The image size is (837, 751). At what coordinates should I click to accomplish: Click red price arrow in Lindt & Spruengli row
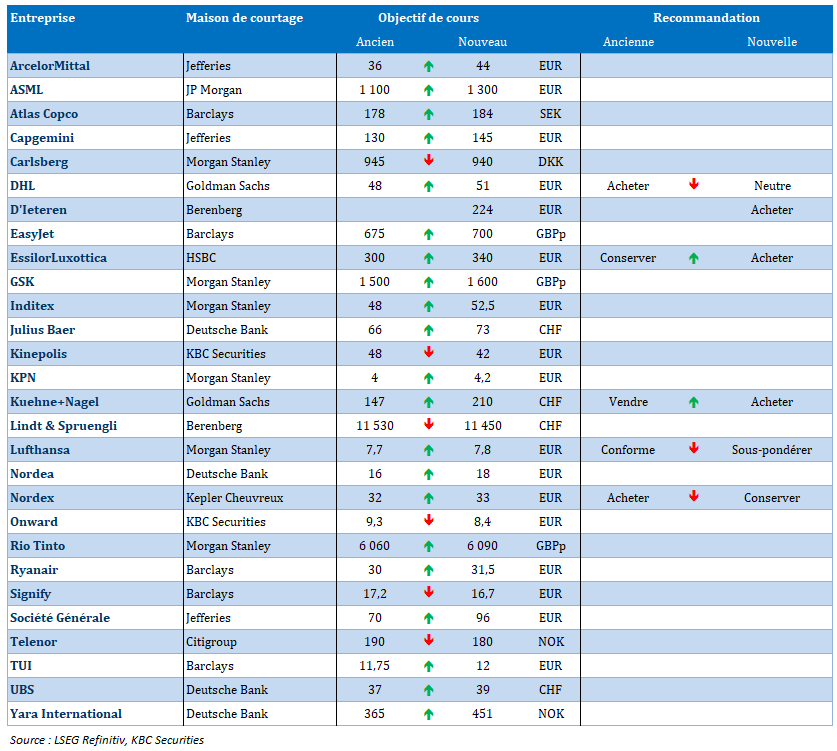428,425
